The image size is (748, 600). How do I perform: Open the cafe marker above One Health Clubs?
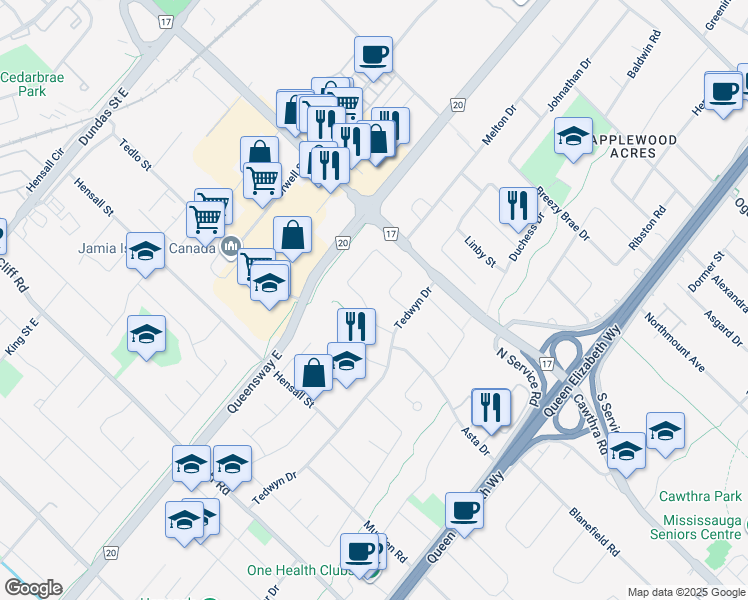[x=359, y=551]
